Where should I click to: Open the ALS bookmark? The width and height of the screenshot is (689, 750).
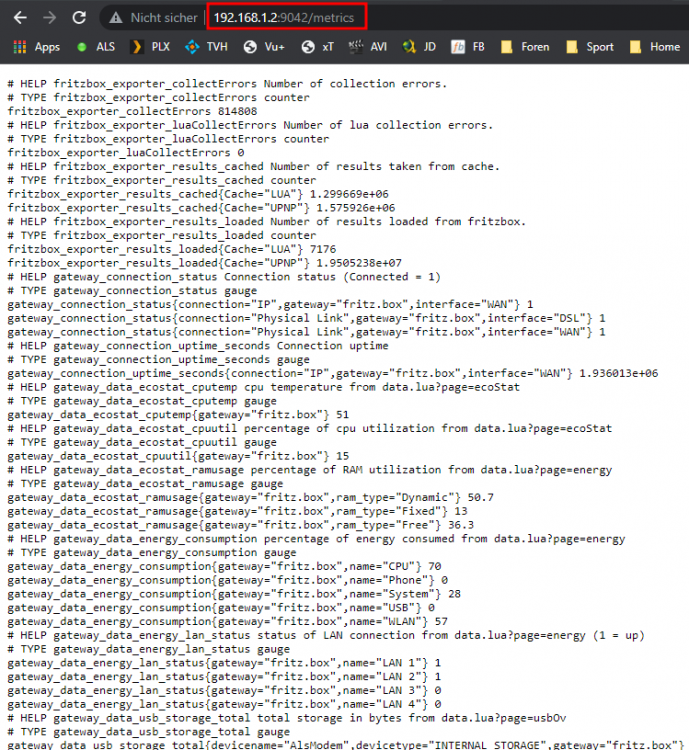click(96, 47)
